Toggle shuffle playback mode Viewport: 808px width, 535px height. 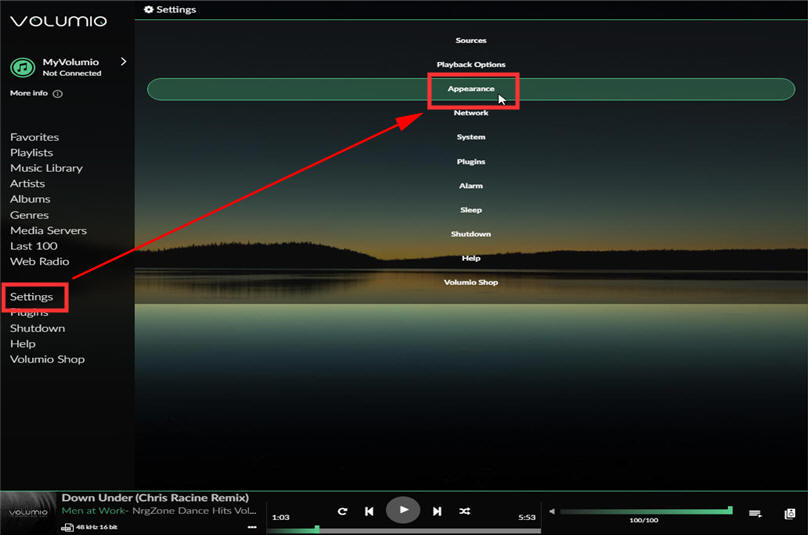[465, 511]
